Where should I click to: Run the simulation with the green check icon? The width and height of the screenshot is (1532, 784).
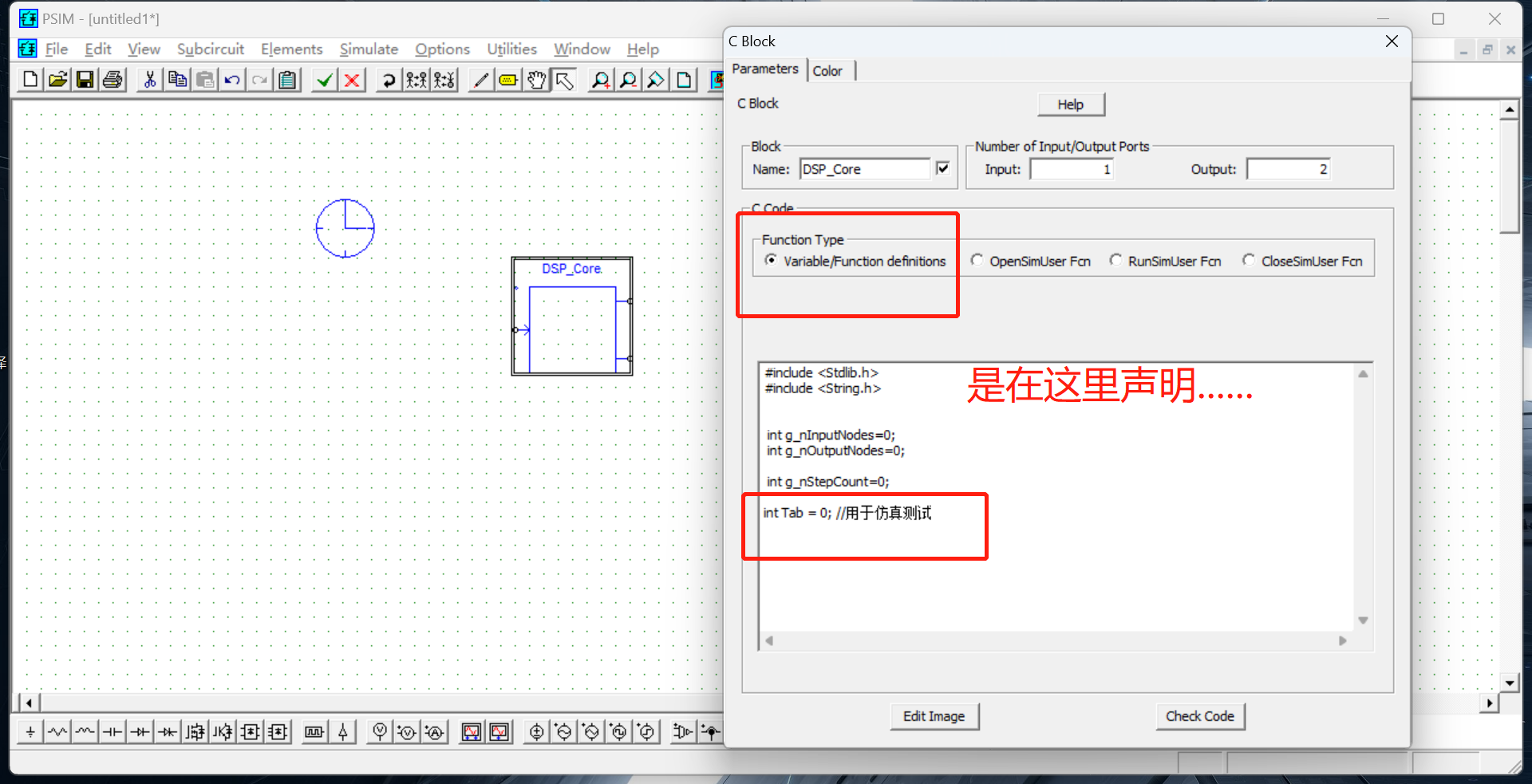tap(324, 80)
